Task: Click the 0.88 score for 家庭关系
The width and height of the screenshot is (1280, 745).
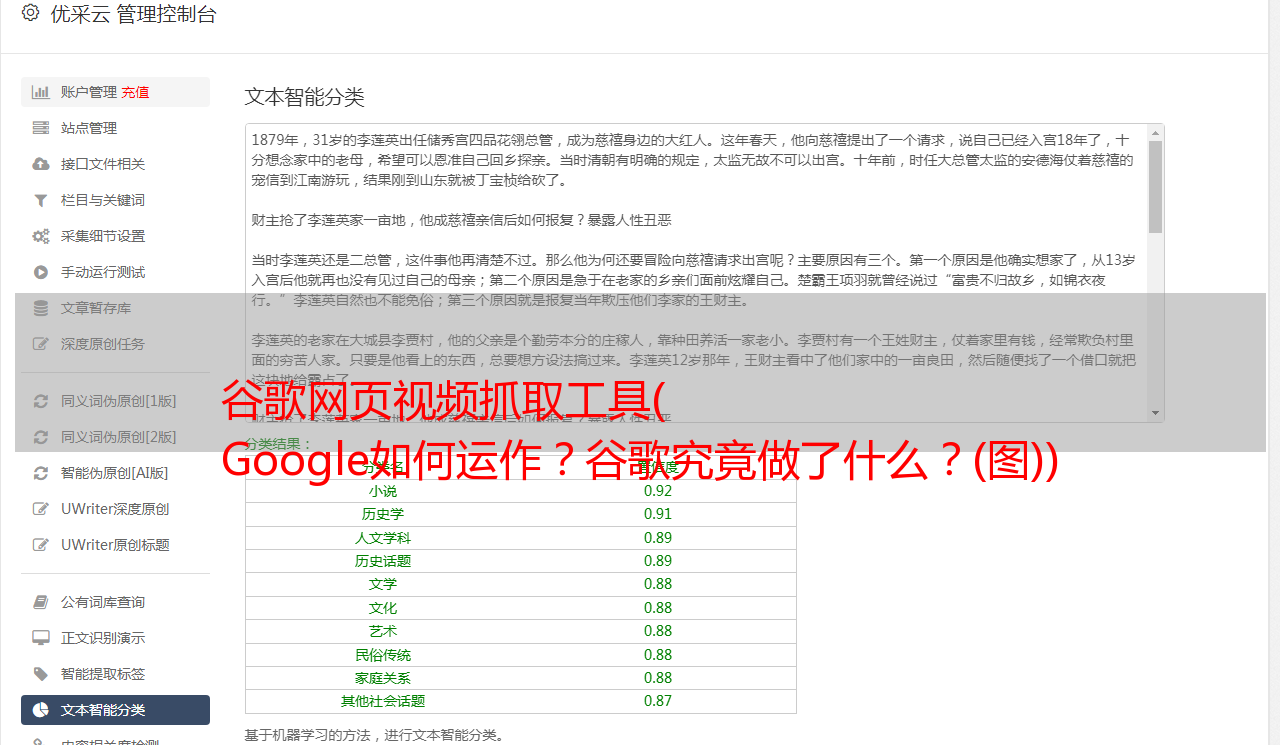Action: coord(658,678)
